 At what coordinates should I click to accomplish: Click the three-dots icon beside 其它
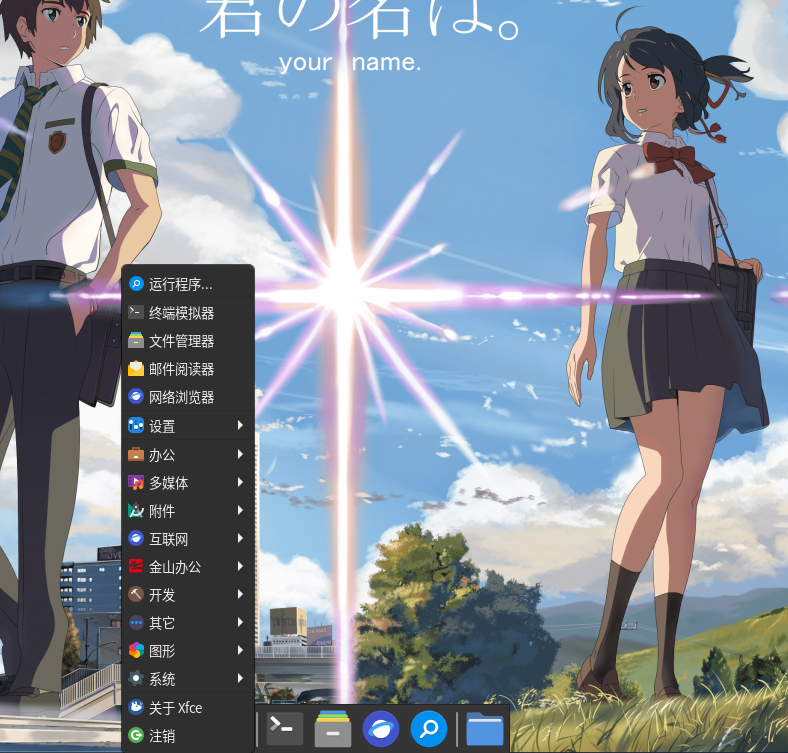point(136,623)
